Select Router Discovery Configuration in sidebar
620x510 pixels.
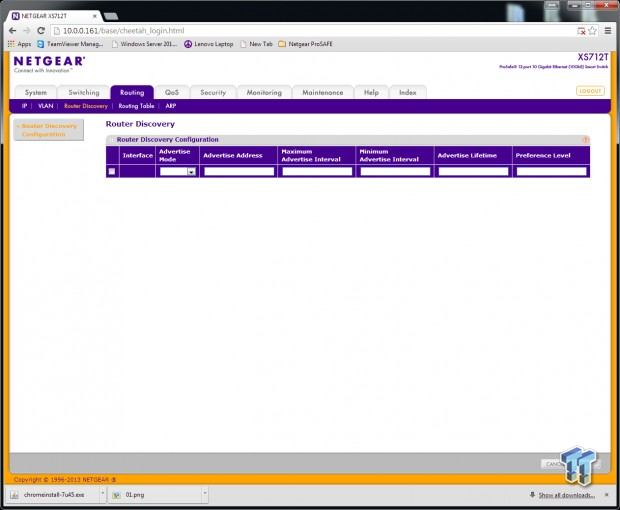click(x=48, y=130)
